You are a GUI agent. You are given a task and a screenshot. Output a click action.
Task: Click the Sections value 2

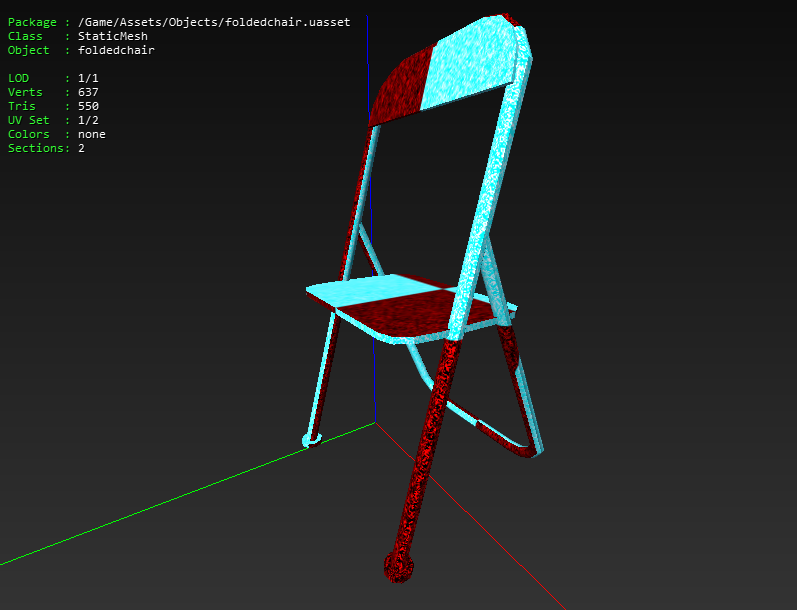81,148
